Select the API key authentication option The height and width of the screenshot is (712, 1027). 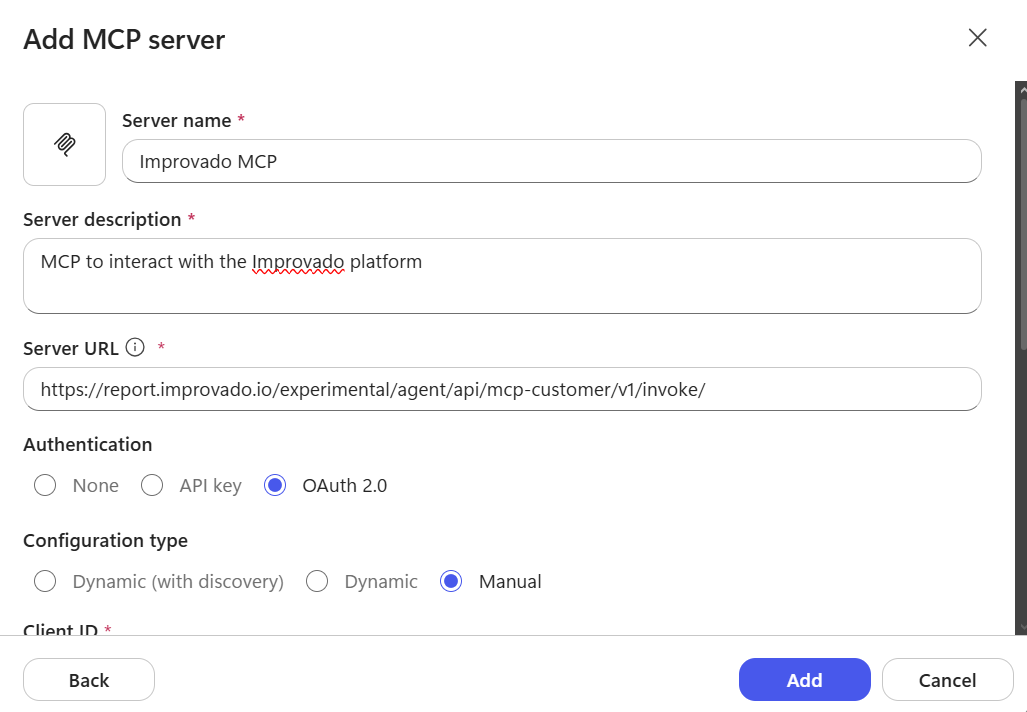coord(152,485)
